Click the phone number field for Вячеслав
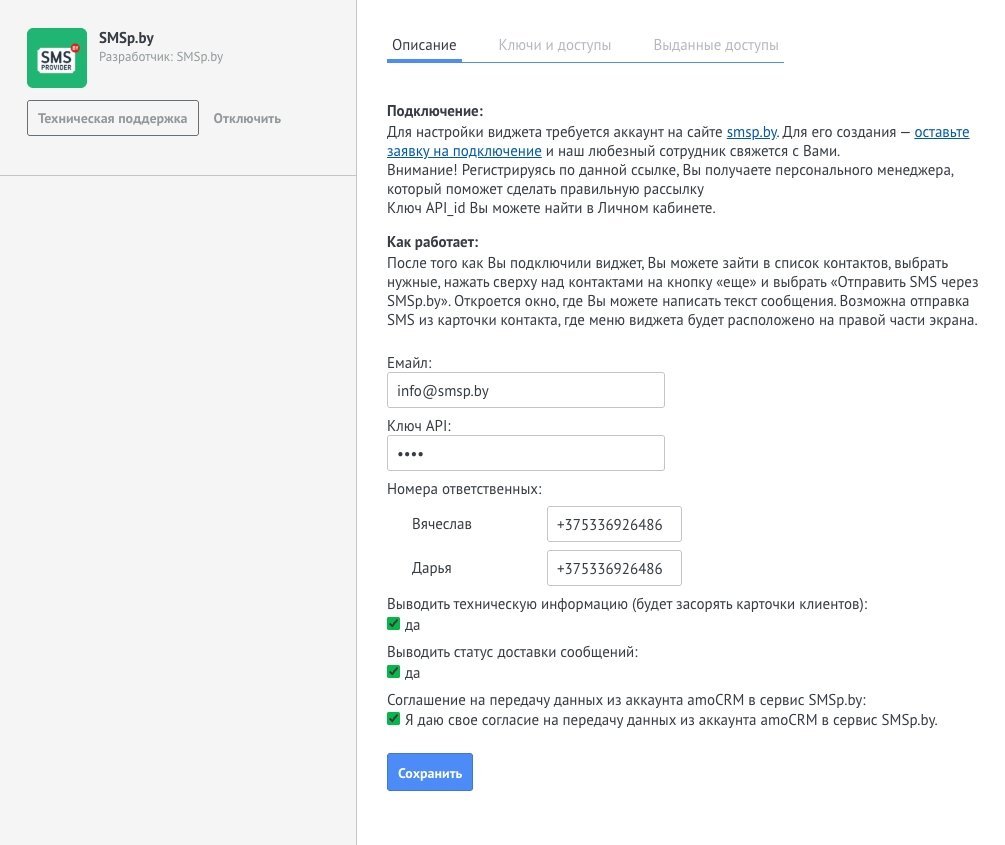 coord(614,523)
